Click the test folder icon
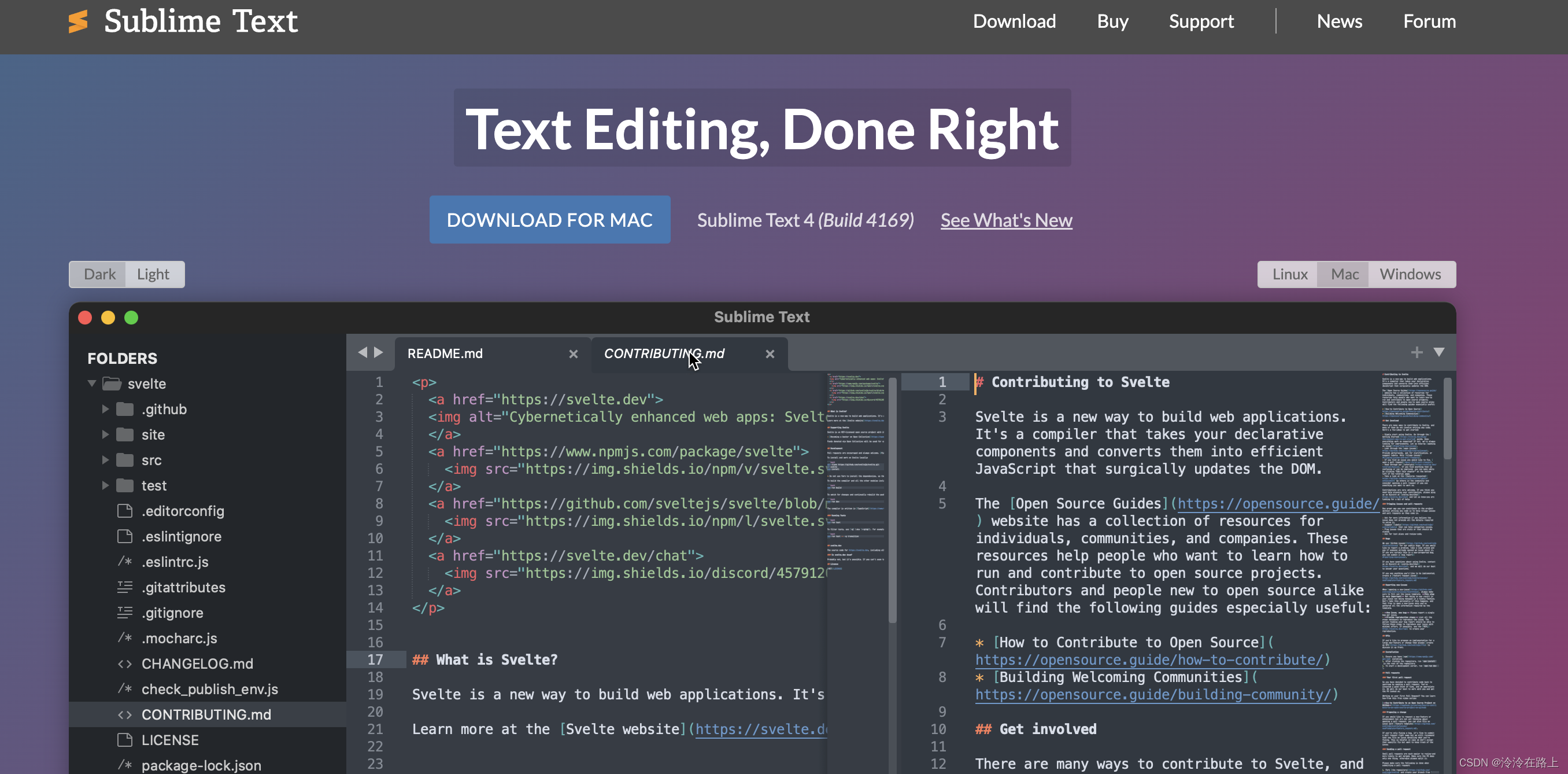This screenshot has width=1568, height=774. click(x=125, y=485)
